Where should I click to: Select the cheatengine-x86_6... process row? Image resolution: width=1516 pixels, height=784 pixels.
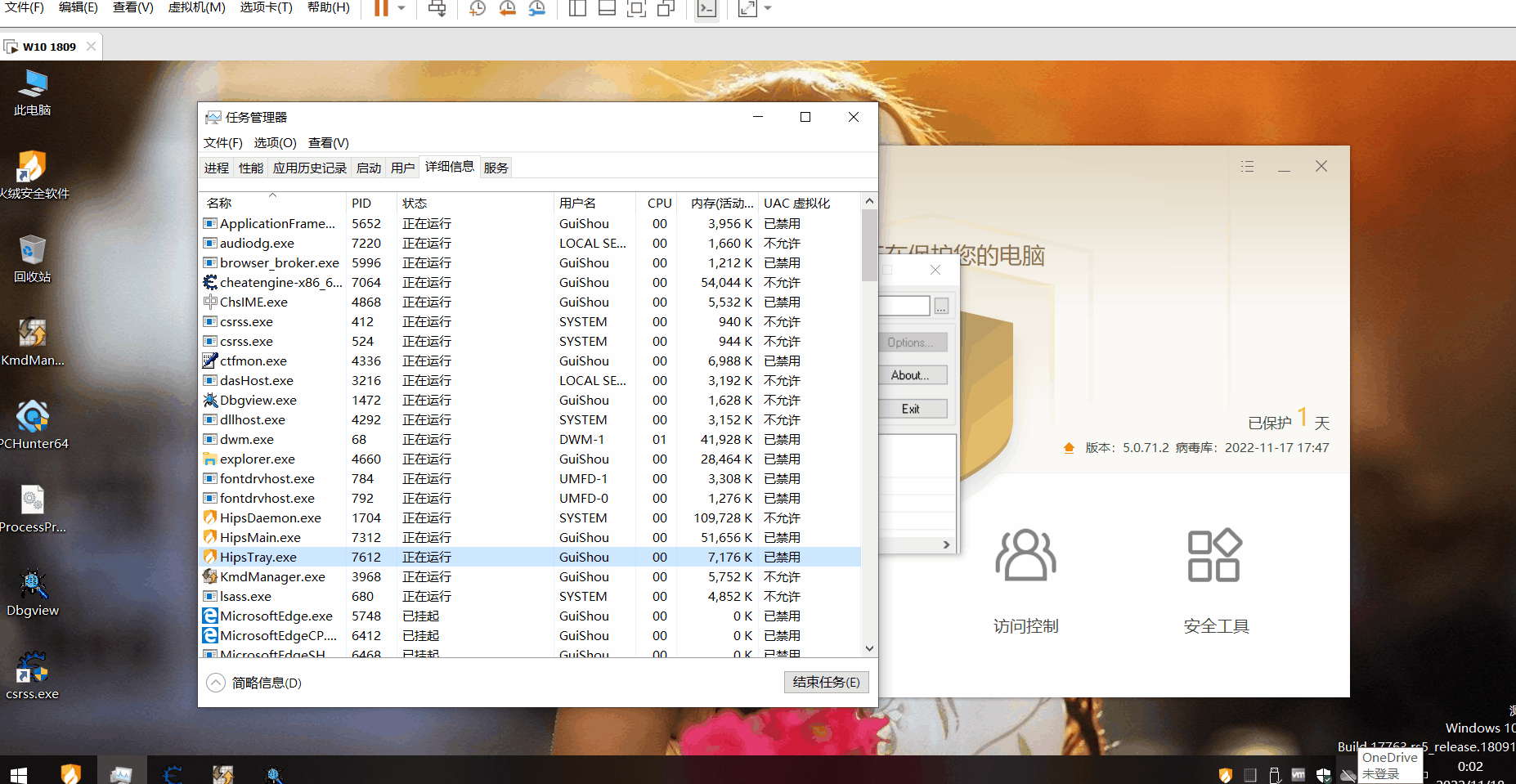click(530, 283)
